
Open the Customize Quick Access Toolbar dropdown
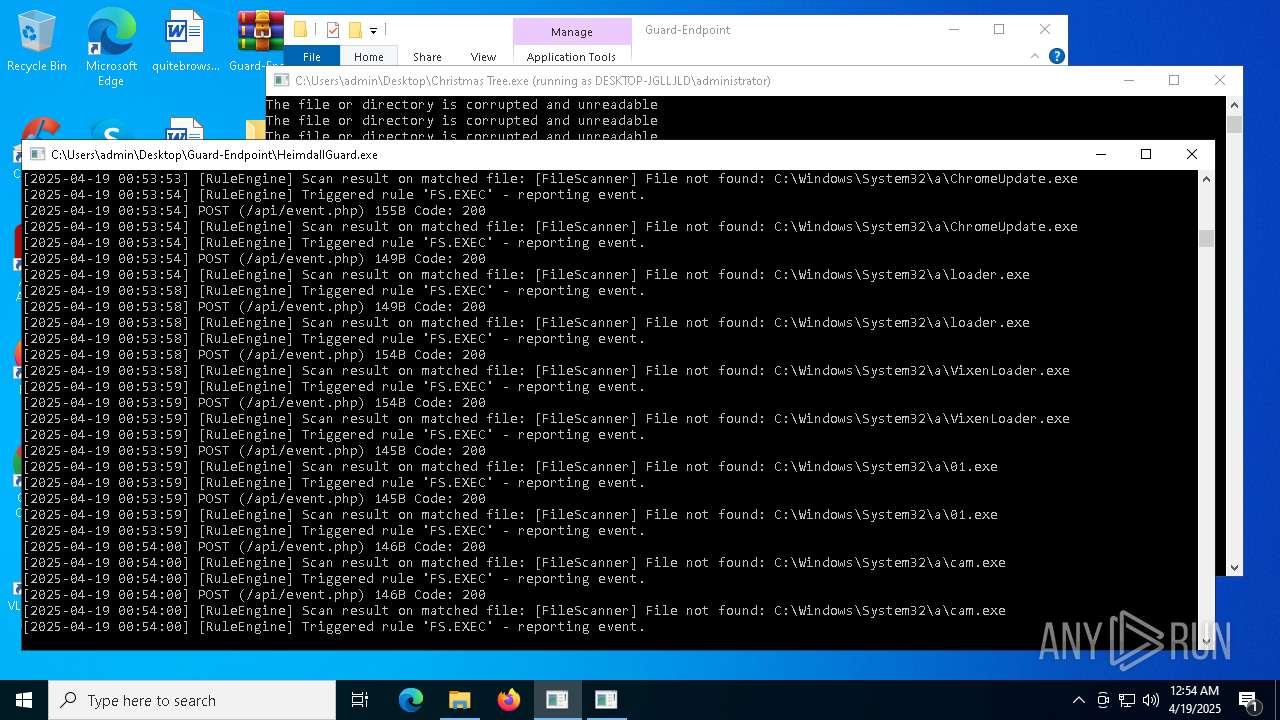point(373,31)
